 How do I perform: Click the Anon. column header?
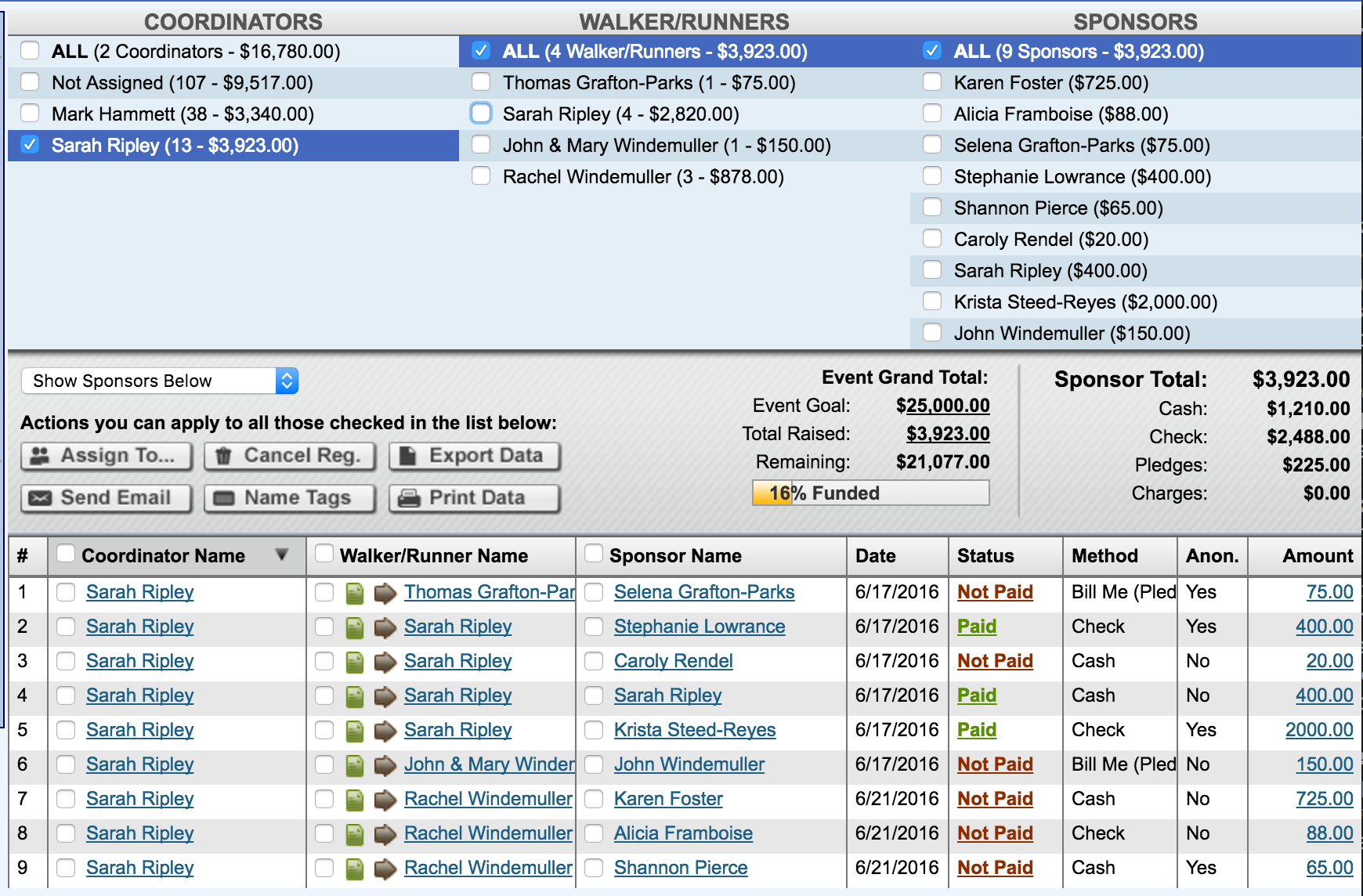click(1213, 556)
